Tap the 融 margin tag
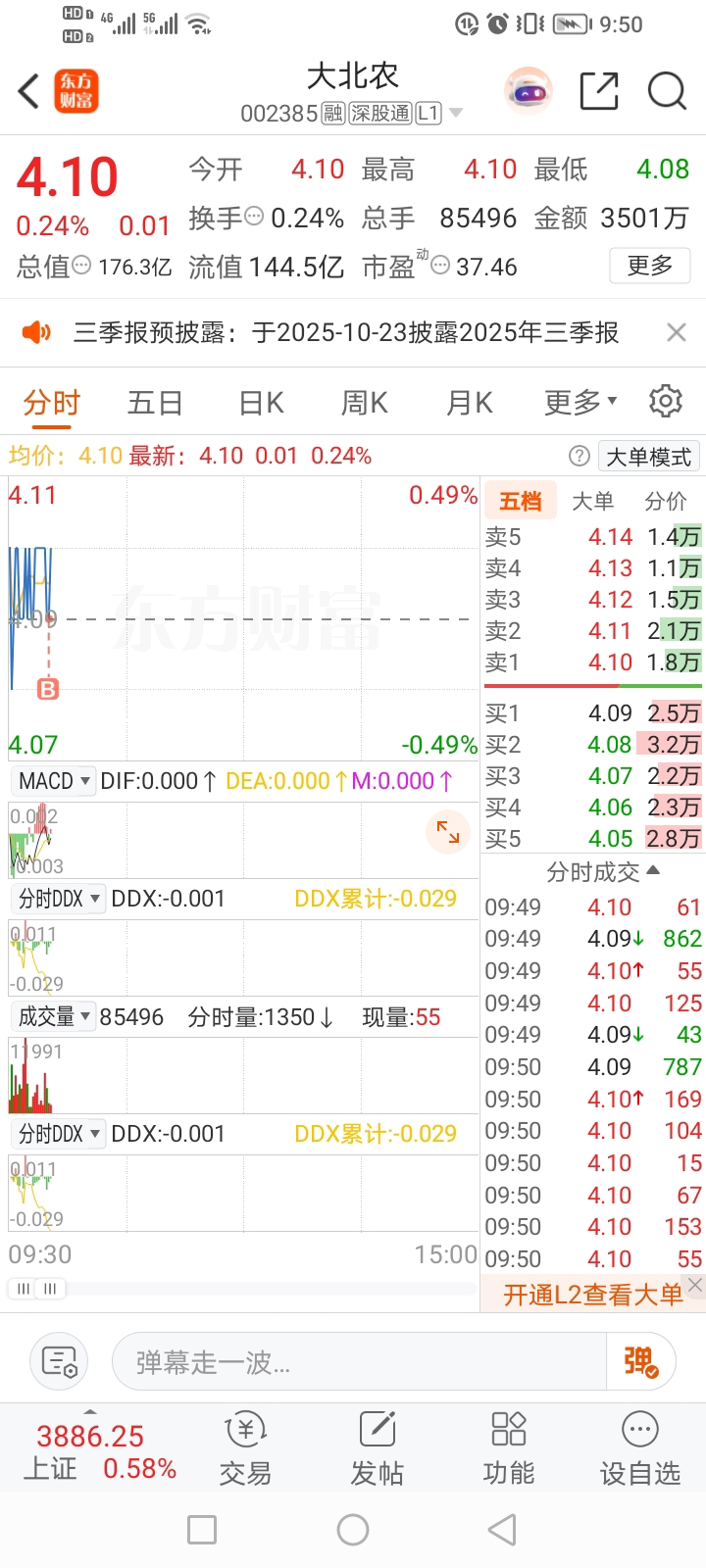The height and width of the screenshot is (1568, 706). coord(333,114)
